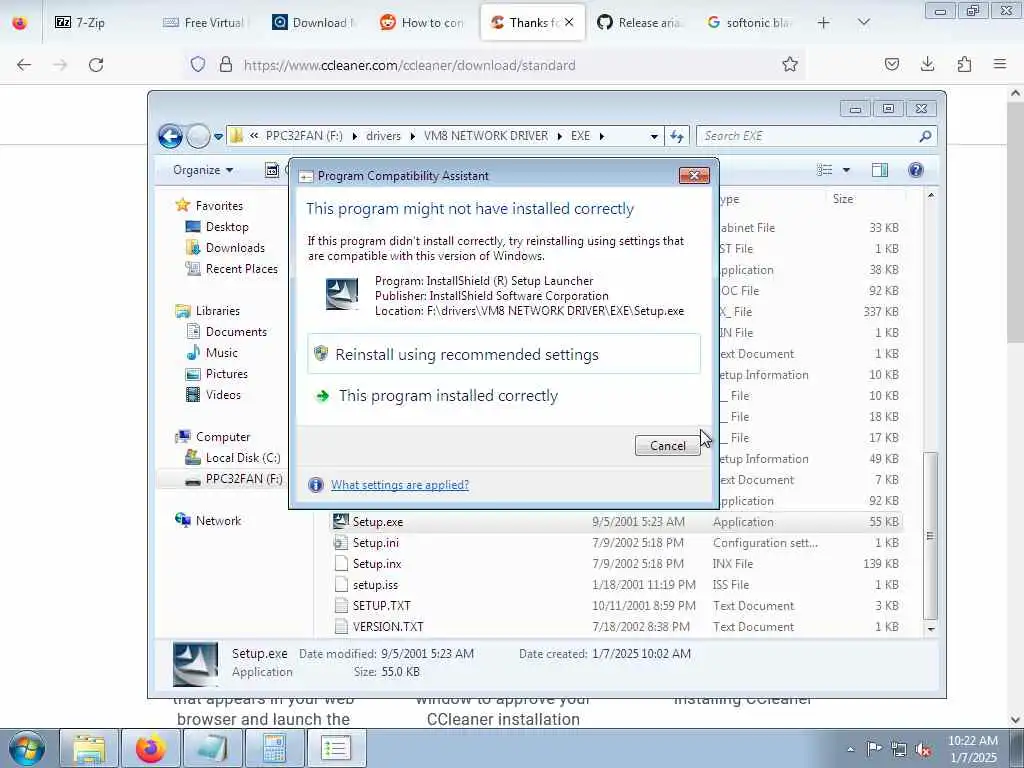Switch to the How to con Reddit tab
The height and width of the screenshot is (768, 1024).
pos(423,23)
